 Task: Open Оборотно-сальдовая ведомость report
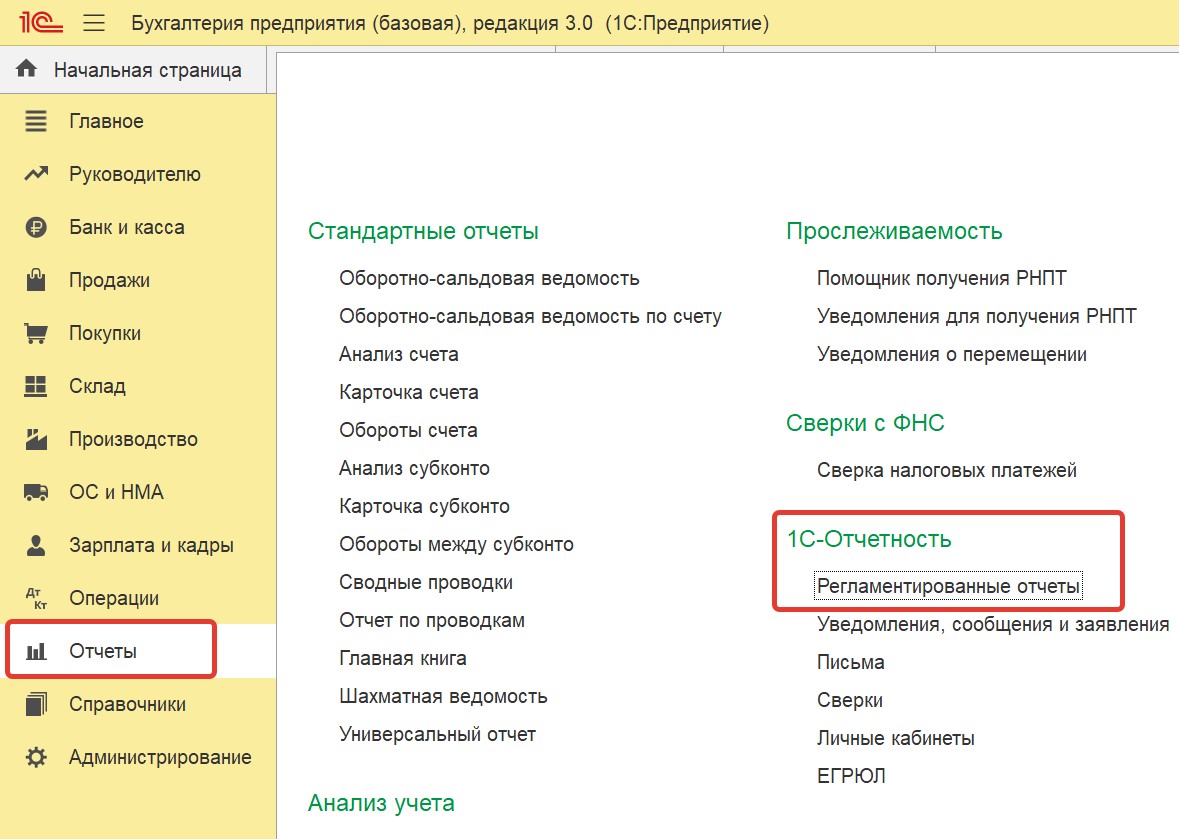pyautogui.click(x=489, y=278)
